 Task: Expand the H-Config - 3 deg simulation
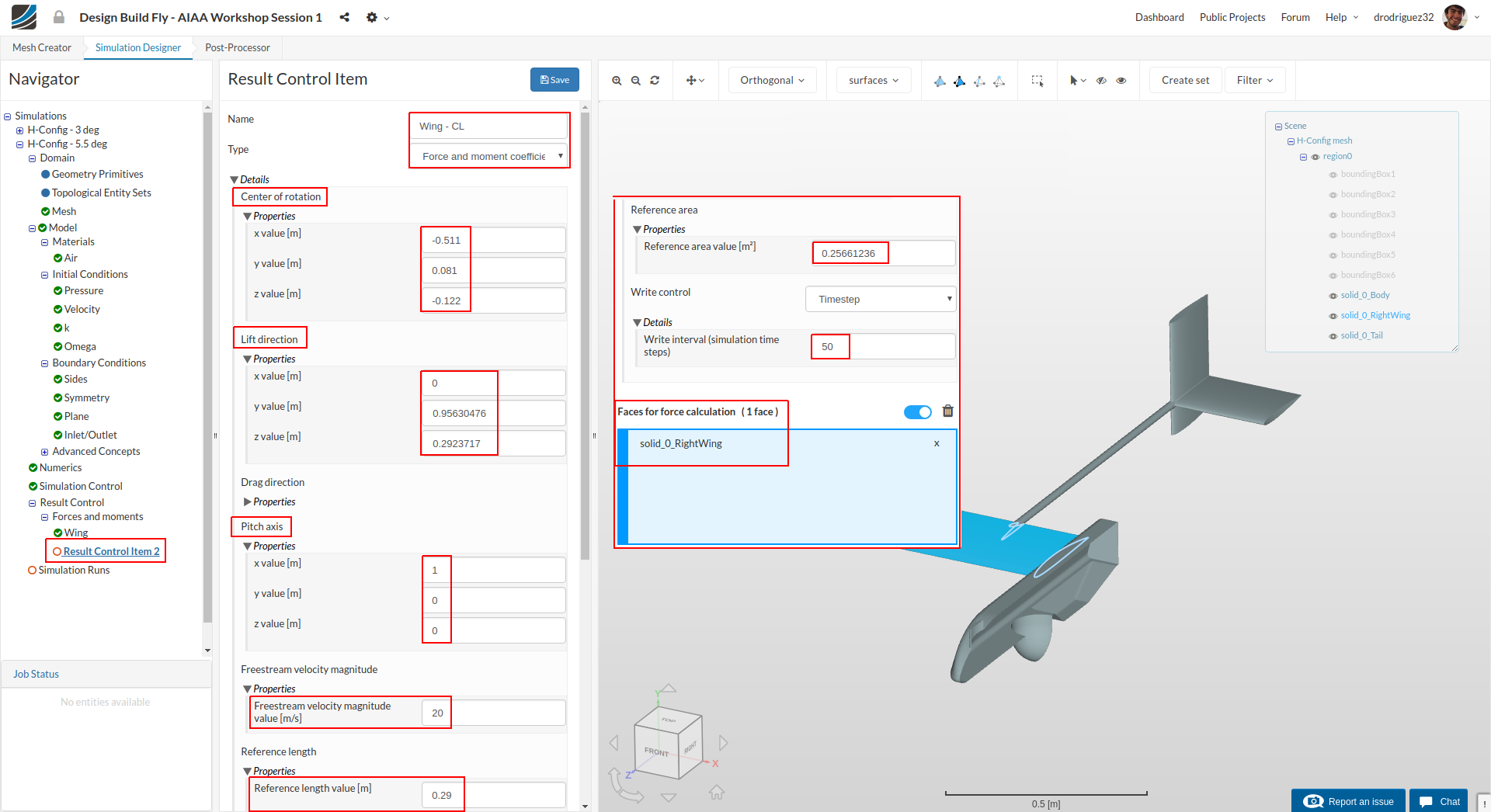[x=19, y=130]
